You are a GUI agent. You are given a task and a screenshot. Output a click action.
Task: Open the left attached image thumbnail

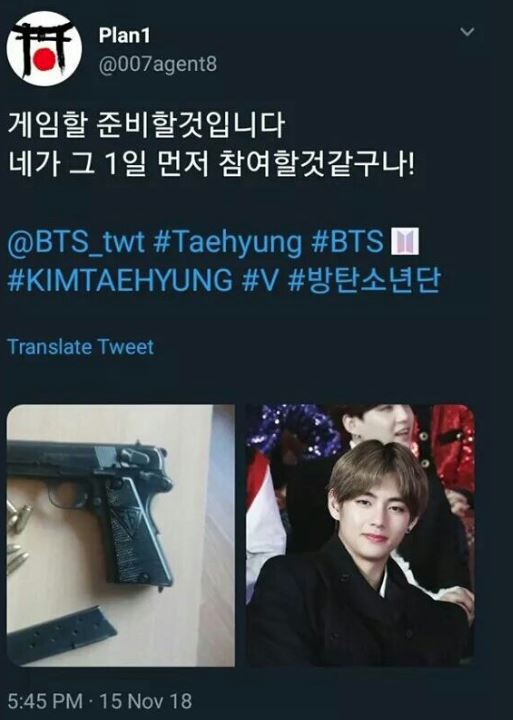pyautogui.click(x=121, y=535)
